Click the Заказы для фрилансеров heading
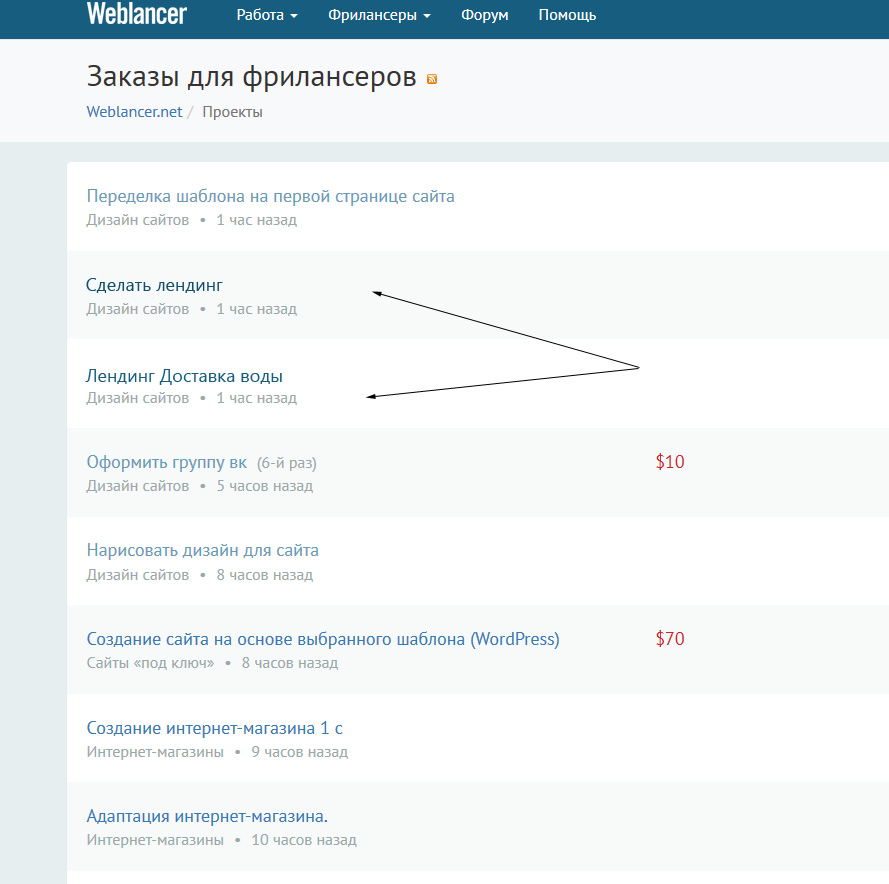 (252, 77)
